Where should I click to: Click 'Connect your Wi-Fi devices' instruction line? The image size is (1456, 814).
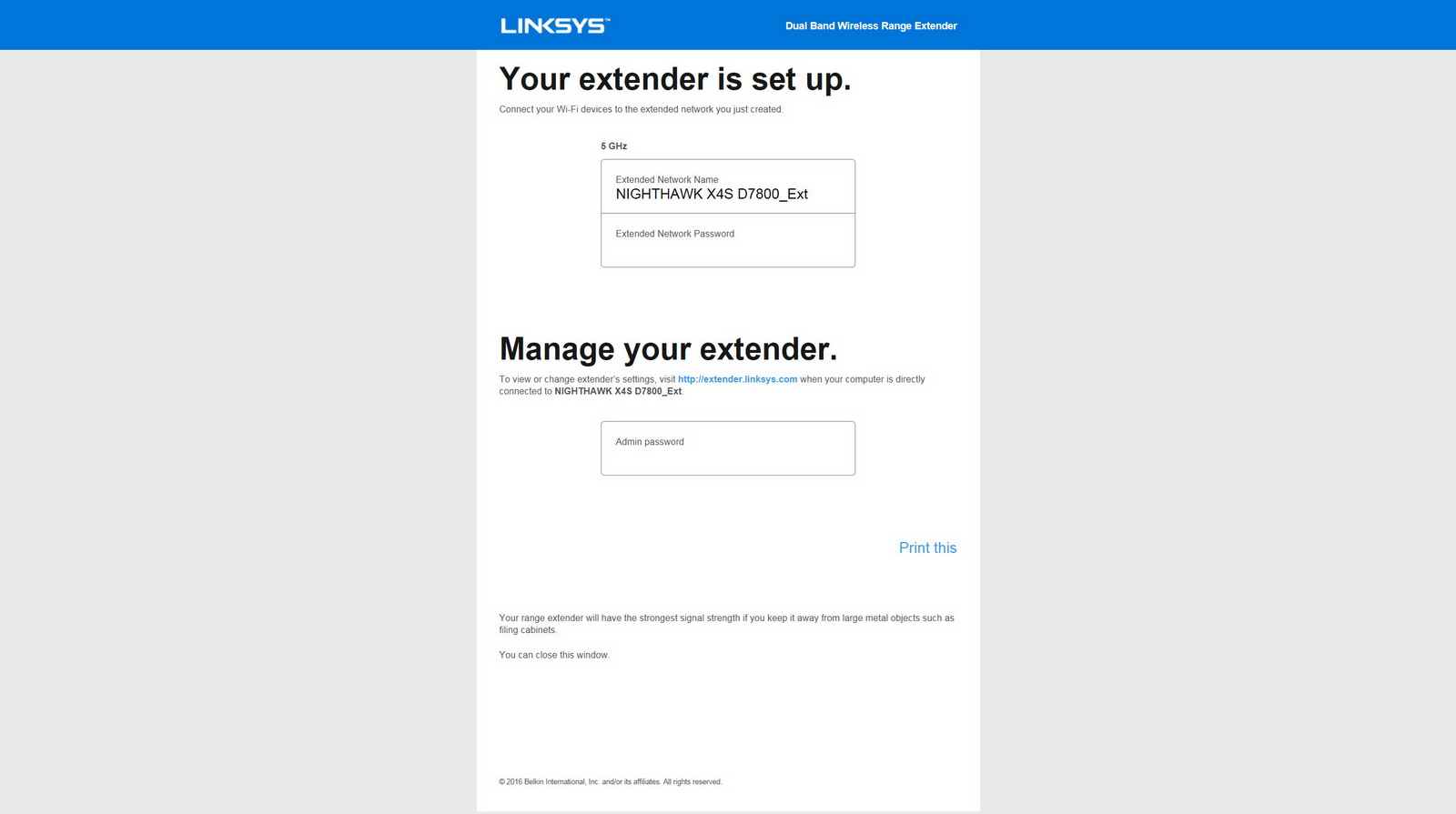pos(641,109)
